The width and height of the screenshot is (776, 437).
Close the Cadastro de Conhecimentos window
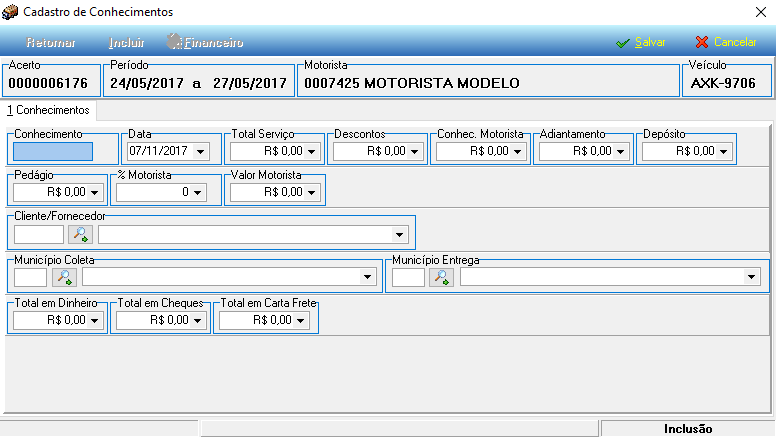[x=761, y=12]
